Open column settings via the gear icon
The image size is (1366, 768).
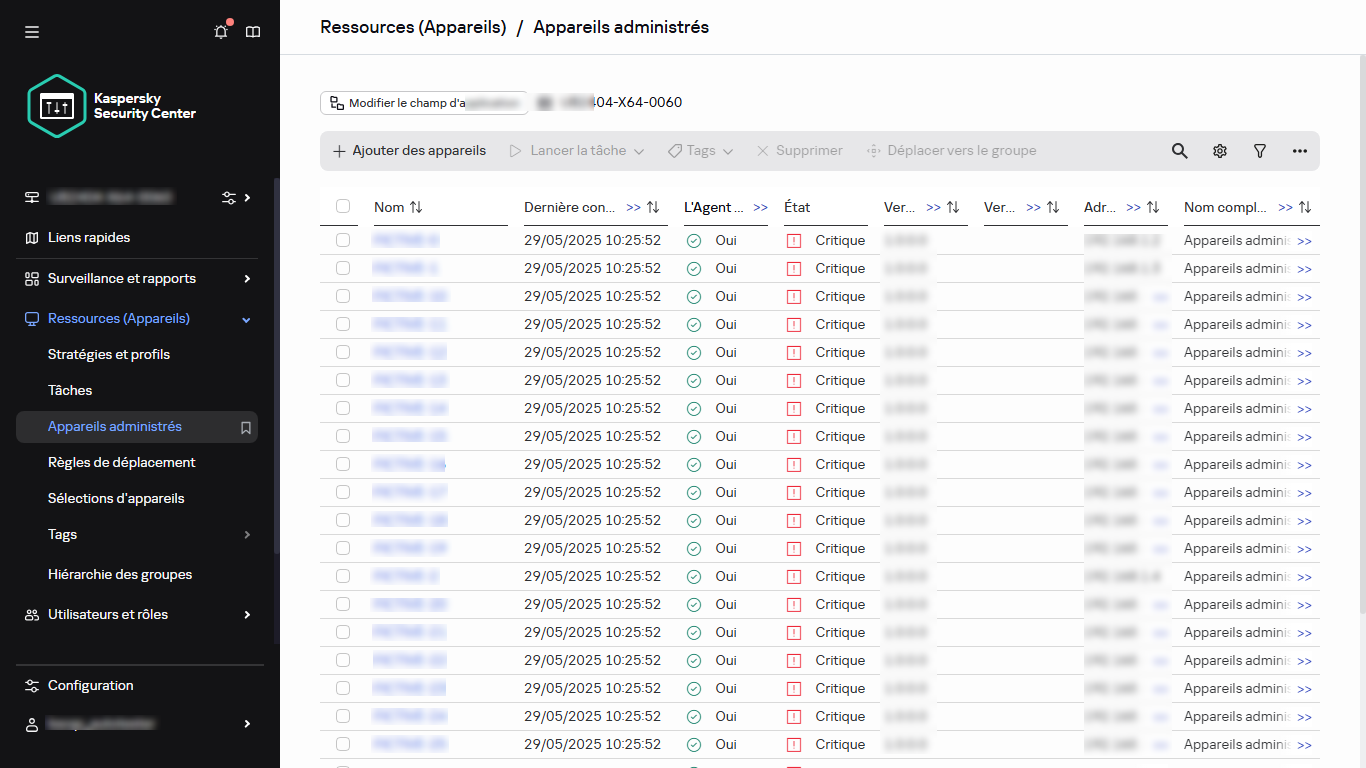coord(1219,150)
